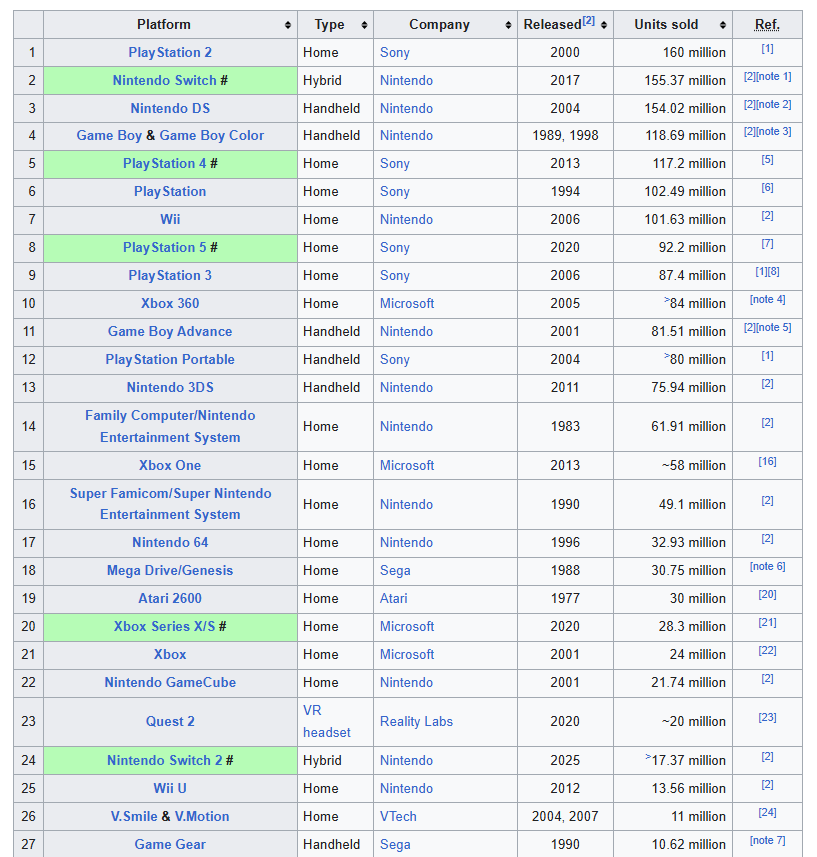The height and width of the screenshot is (857, 817).
Task: Open note 3 reference for Game Boy
Action: 774,131
